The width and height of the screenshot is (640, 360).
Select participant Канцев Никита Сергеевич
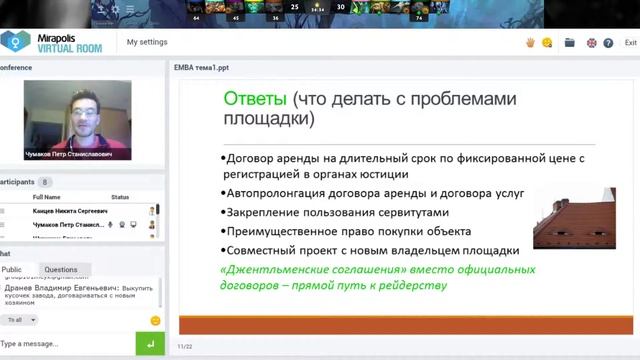(70, 211)
